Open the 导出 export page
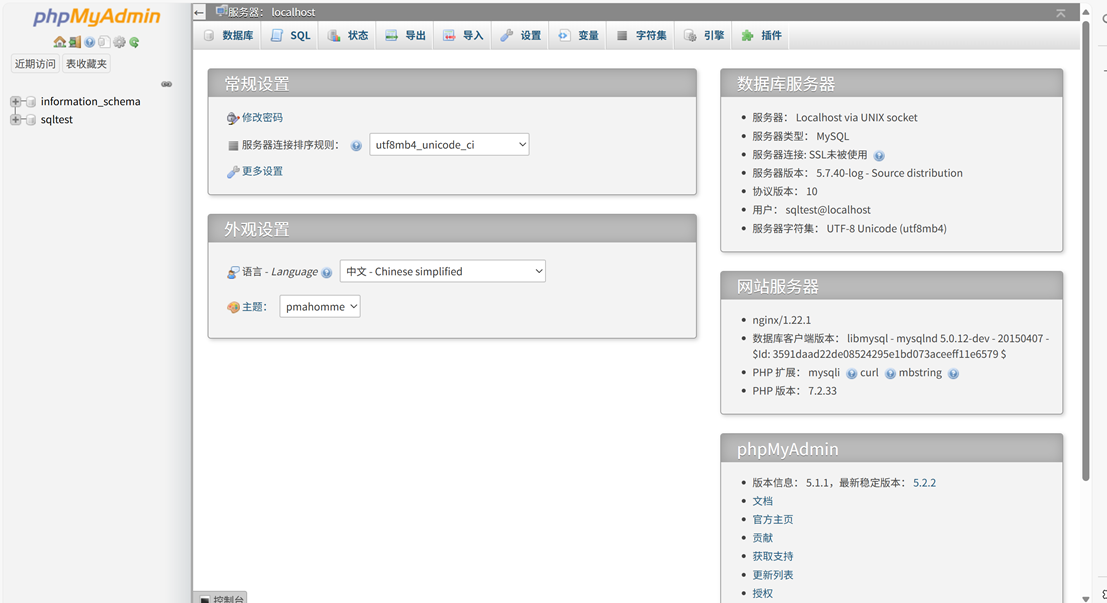Image resolution: width=1107 pixels, height=603 pixels. [x=404, y=34]
